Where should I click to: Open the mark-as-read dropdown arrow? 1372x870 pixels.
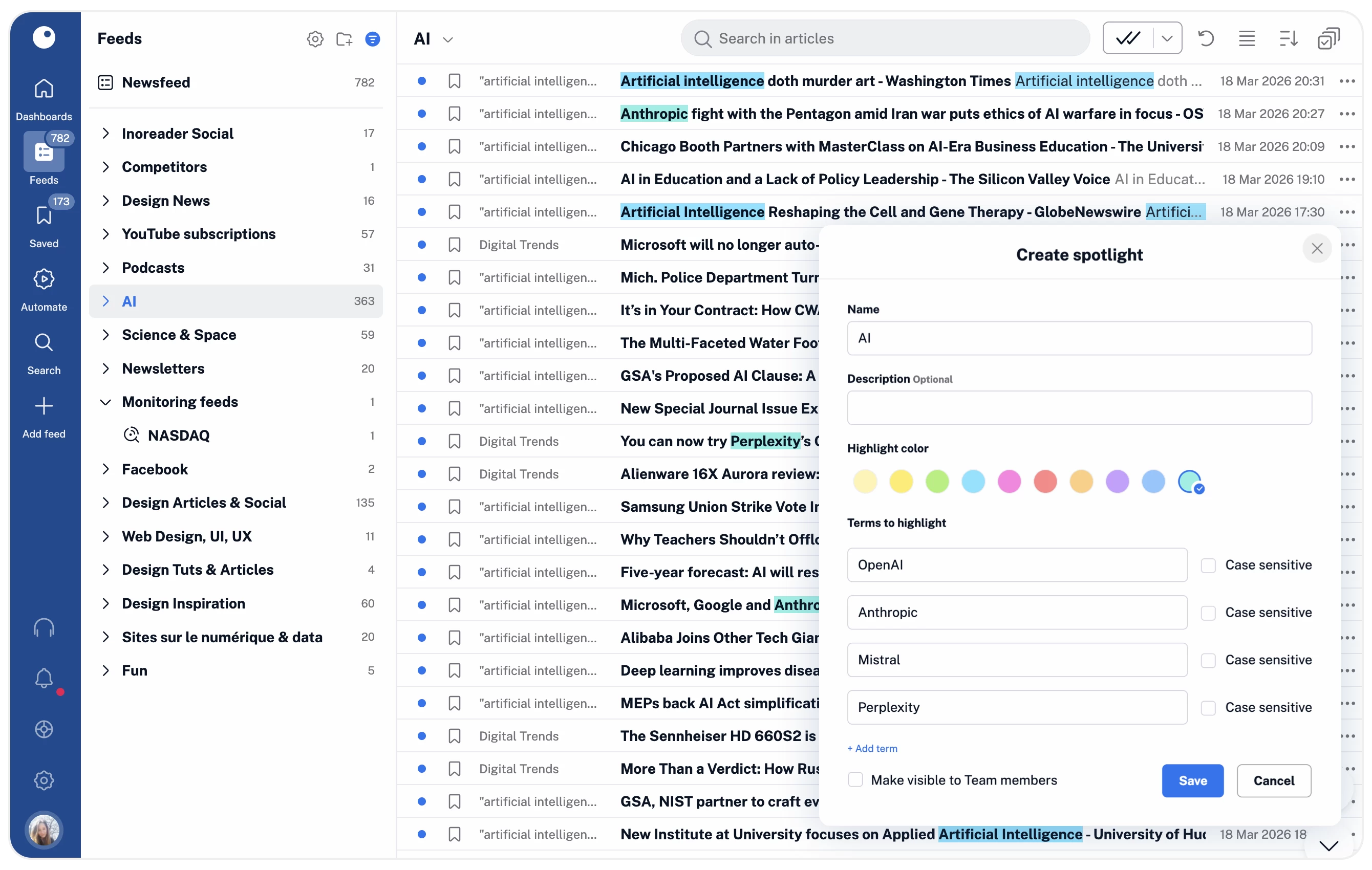[x=1166, y=39]
